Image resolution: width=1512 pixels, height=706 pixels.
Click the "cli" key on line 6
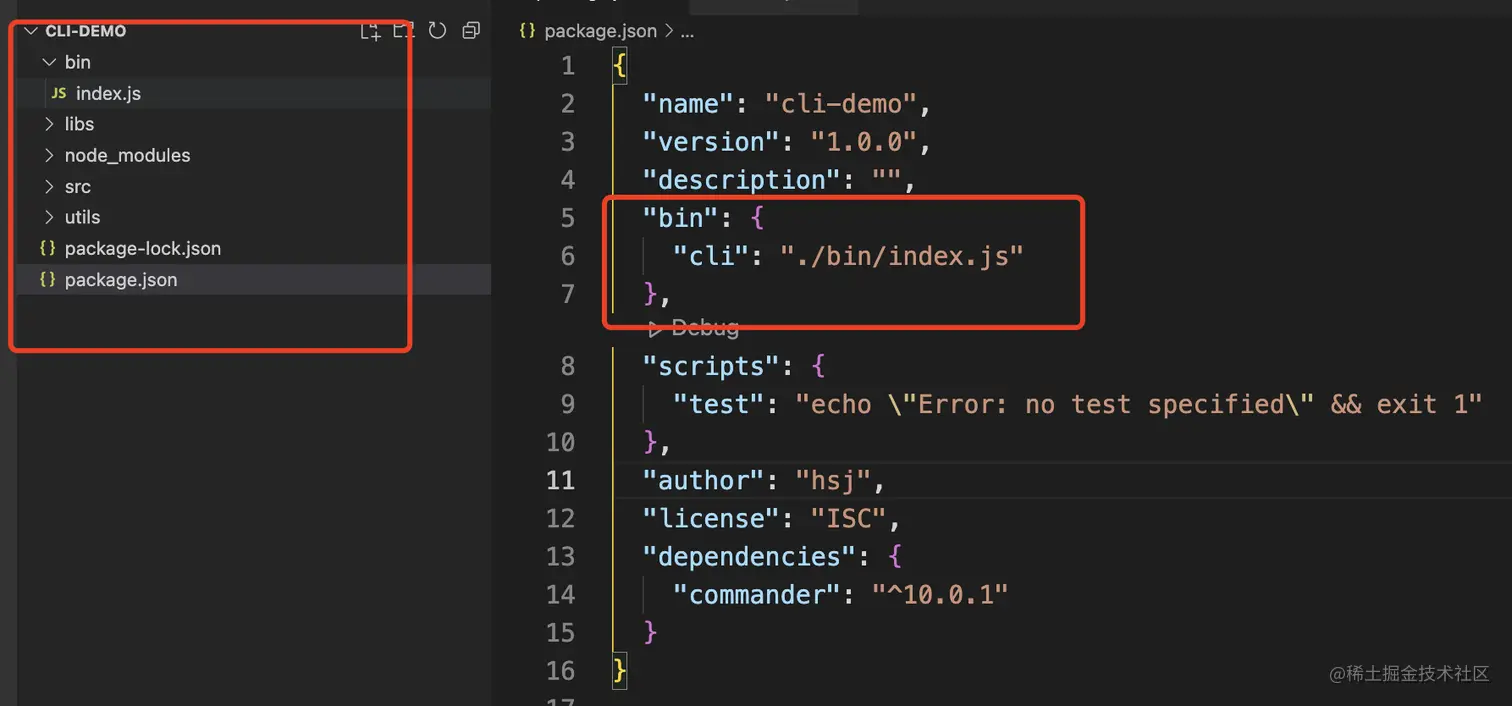(712, 256)
